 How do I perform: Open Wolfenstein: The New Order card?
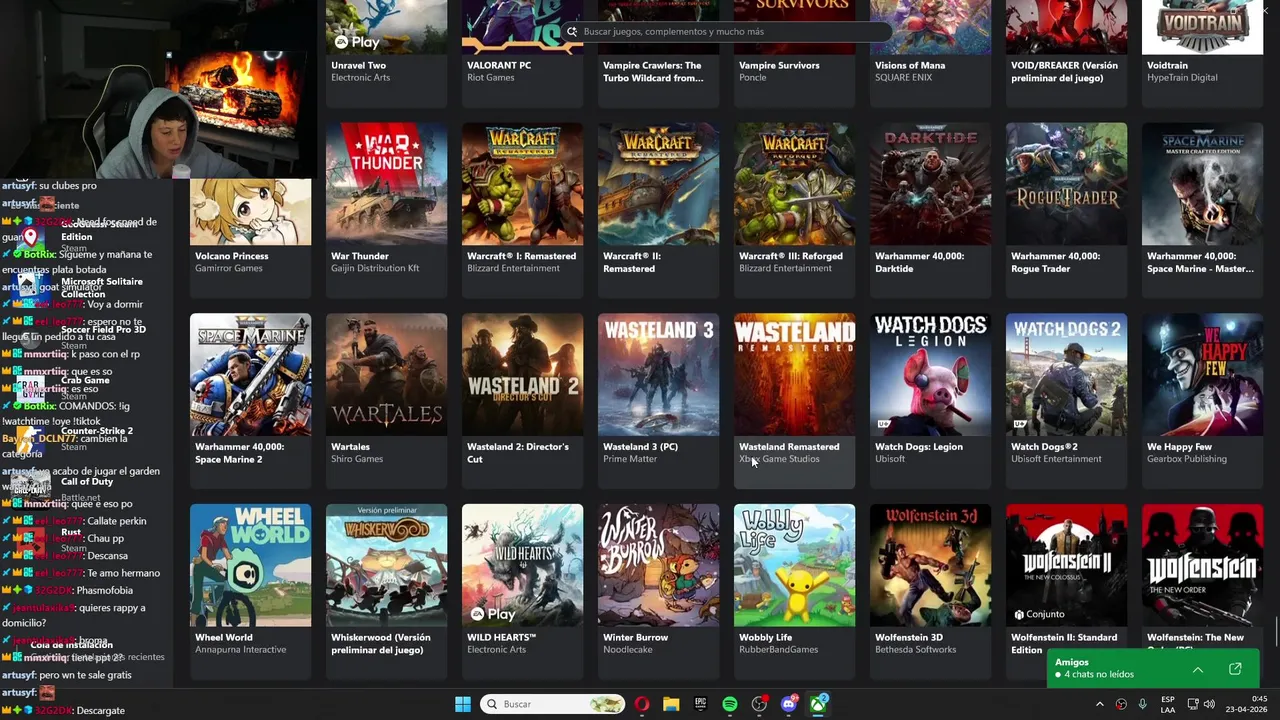tap(1202, 575)
